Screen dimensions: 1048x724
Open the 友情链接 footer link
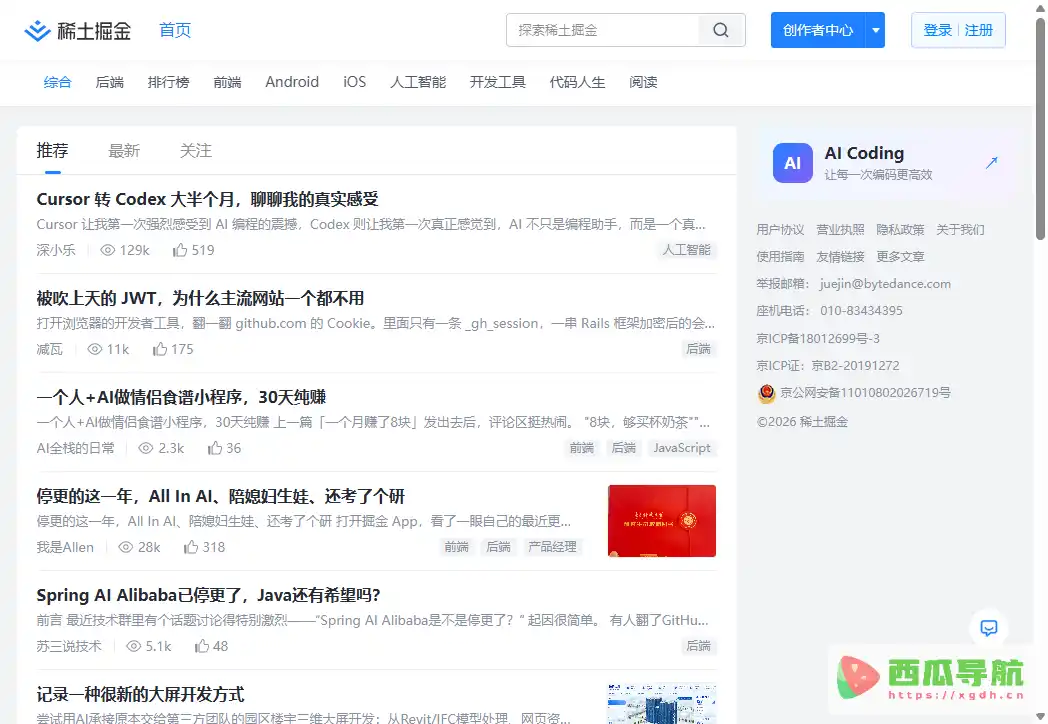click(x=840, y=257)
